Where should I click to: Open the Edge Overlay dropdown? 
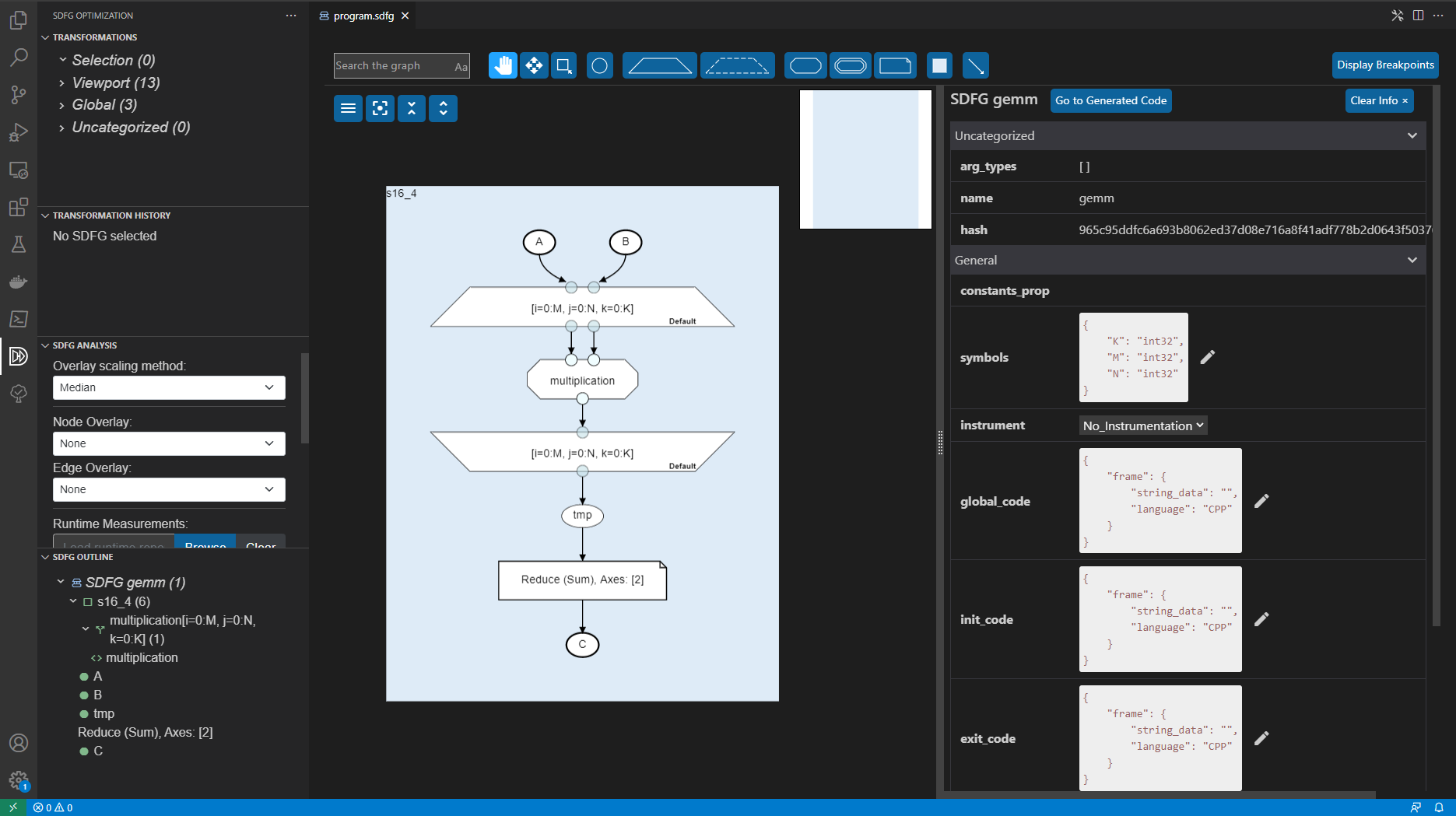169,489
